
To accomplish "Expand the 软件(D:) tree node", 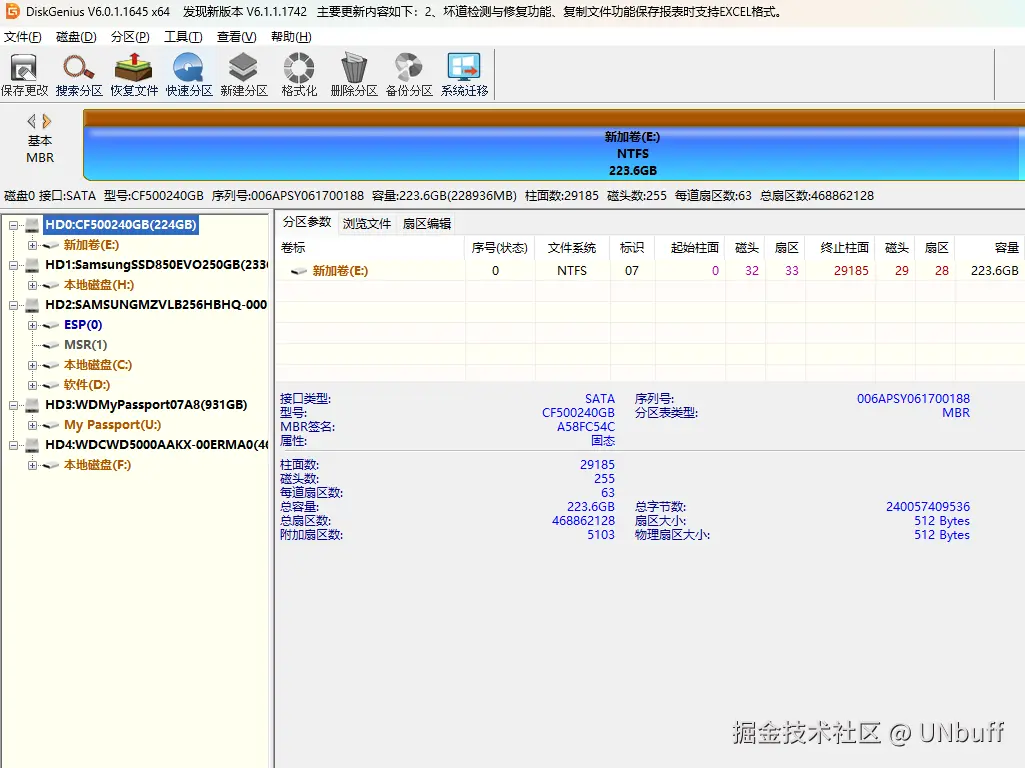I will click(x=32, y=385).
